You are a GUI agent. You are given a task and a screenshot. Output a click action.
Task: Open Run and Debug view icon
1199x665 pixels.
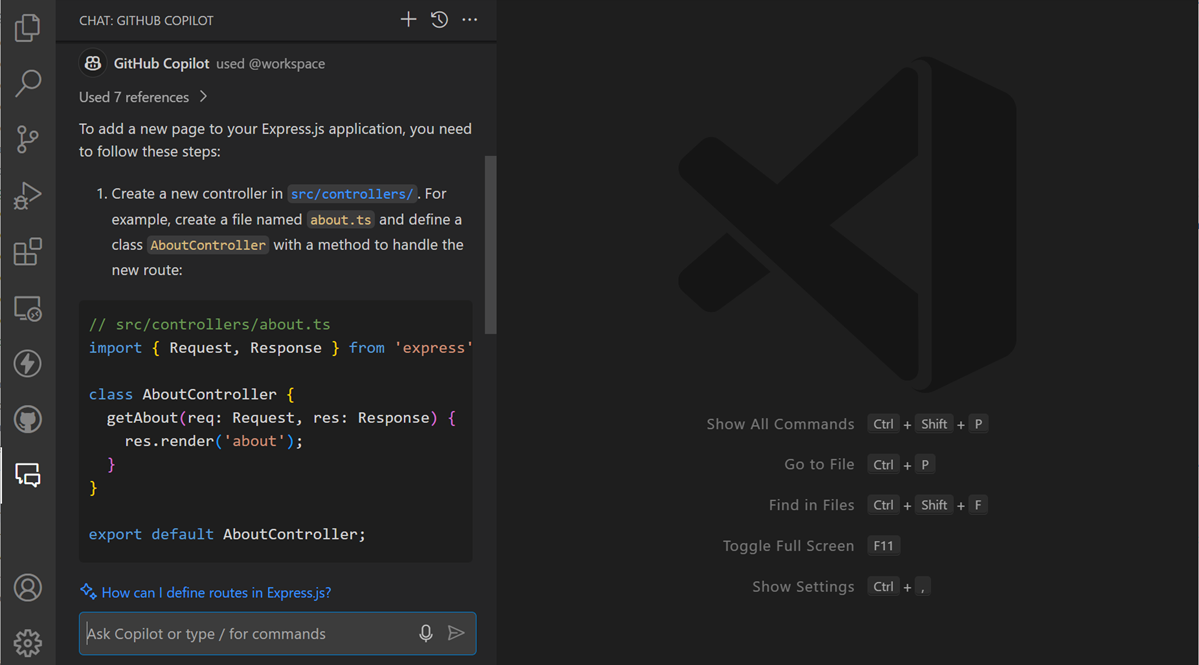28,196
